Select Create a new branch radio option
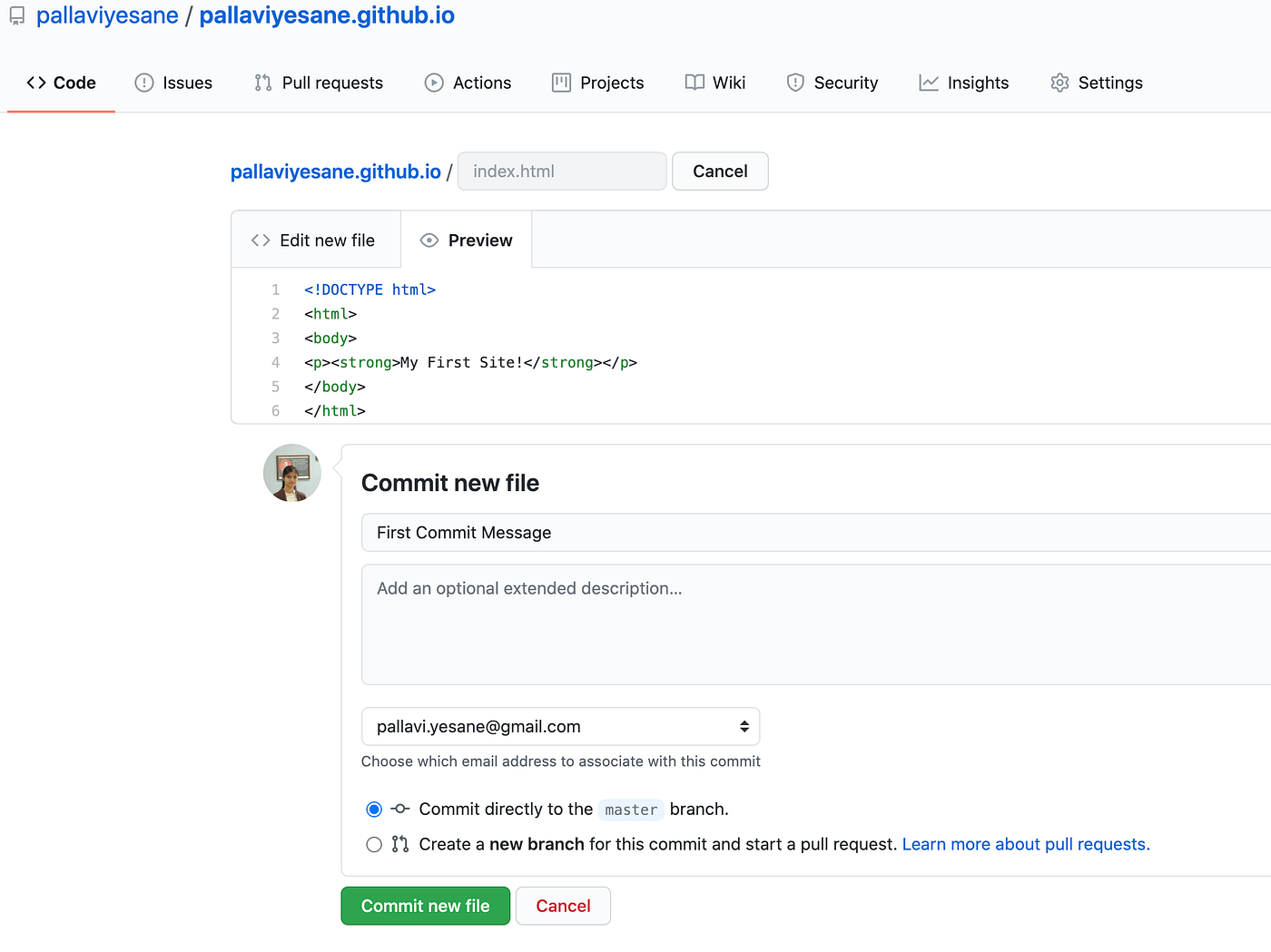The width and height of the screenshot is (1271, 952). coord(374,844)
